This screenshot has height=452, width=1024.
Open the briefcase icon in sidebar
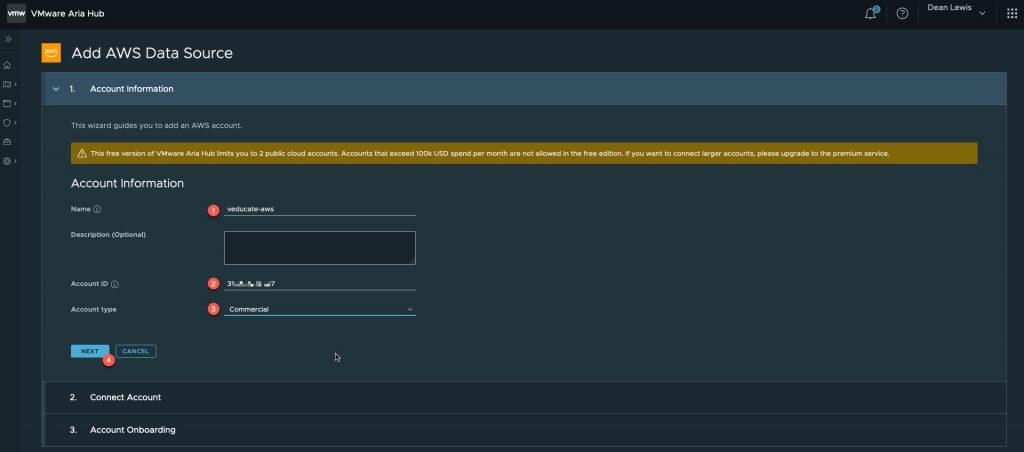(x=7, y=142)
